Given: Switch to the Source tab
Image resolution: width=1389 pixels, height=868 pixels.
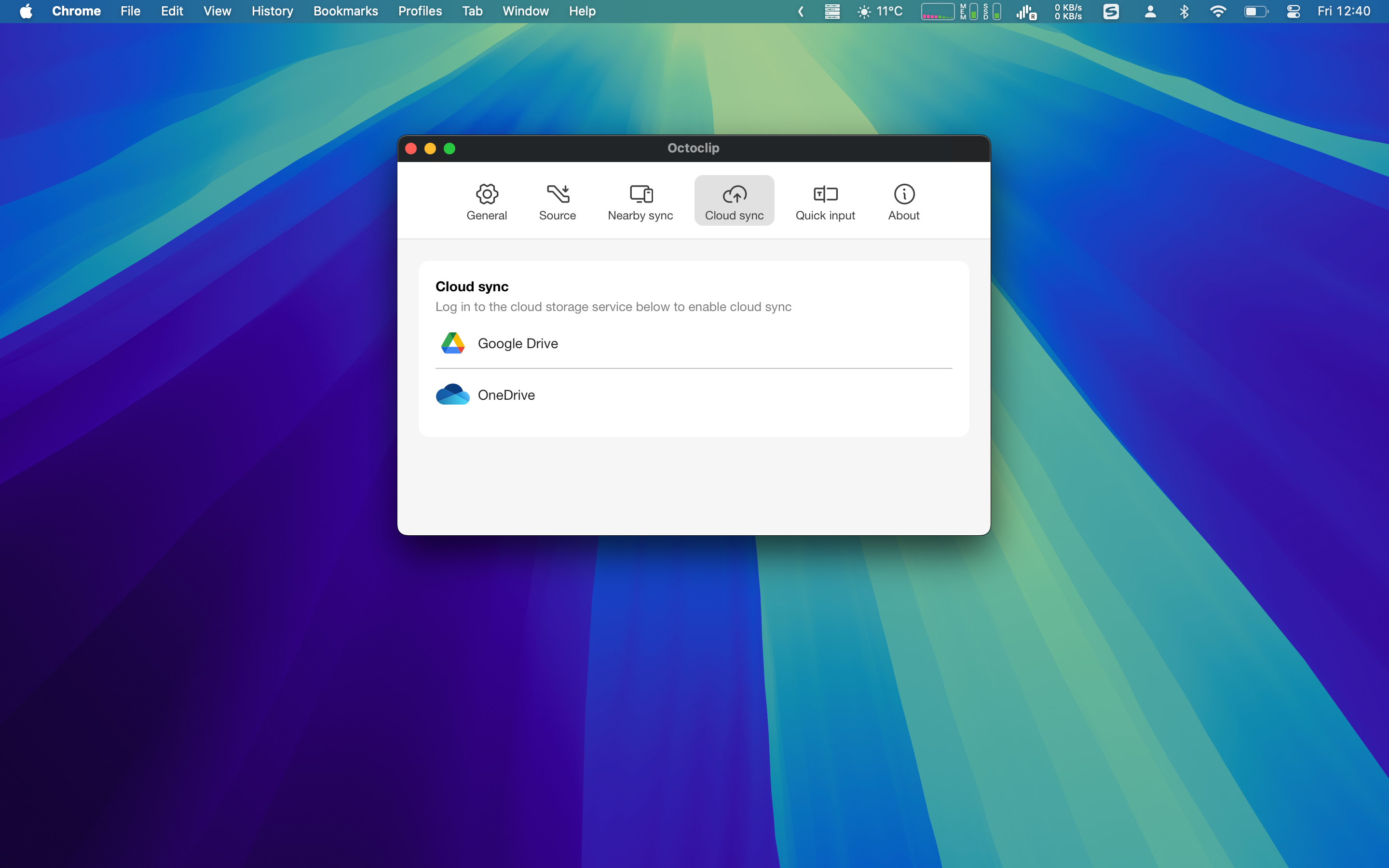Looking at the screenshot, I should pos(557,201).
